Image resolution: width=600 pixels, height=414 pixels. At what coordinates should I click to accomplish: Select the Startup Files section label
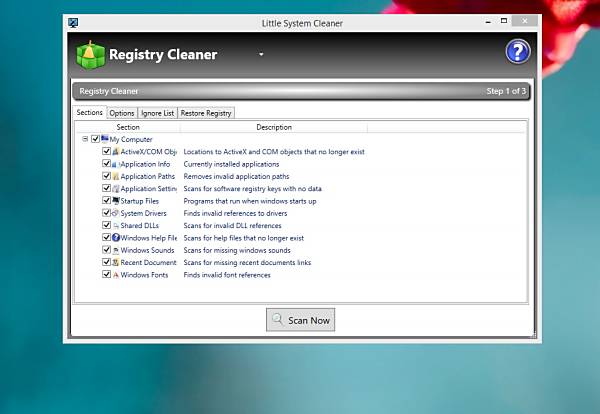pyautogui.click(x=139, y=201)
